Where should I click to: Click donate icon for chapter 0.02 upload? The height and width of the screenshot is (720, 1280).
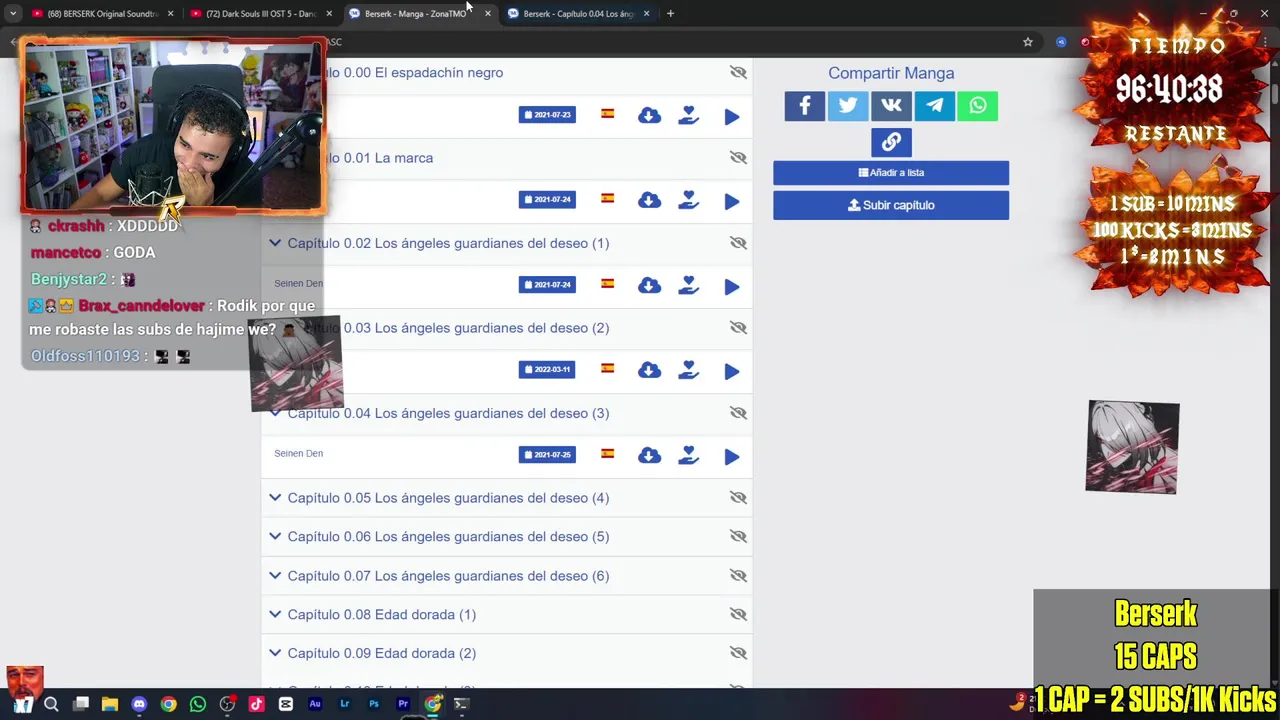tap(688, 286)
